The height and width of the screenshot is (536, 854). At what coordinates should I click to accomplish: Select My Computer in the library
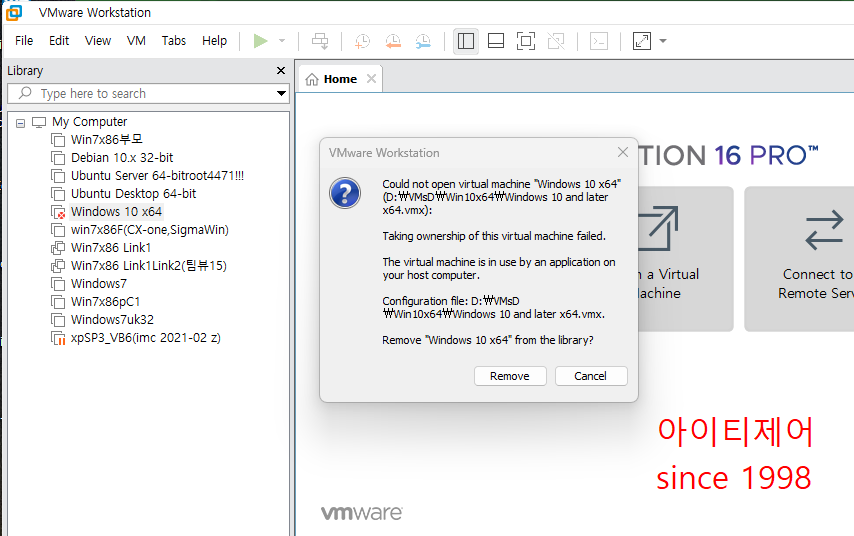(89, 121)
